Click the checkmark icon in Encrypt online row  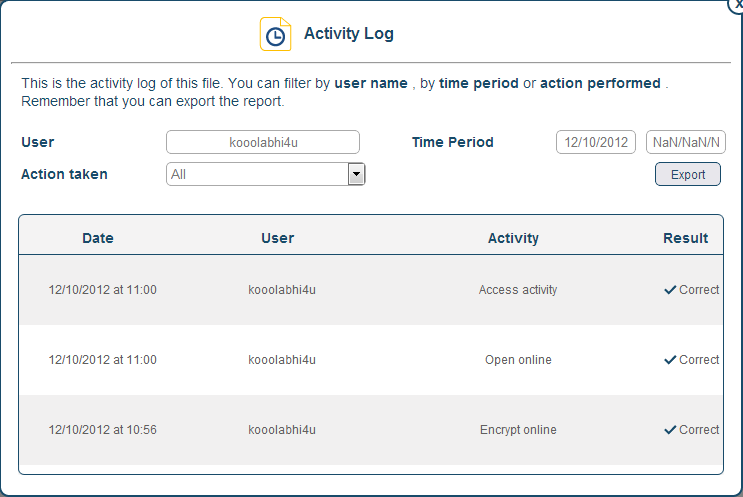tap(670, 430)
